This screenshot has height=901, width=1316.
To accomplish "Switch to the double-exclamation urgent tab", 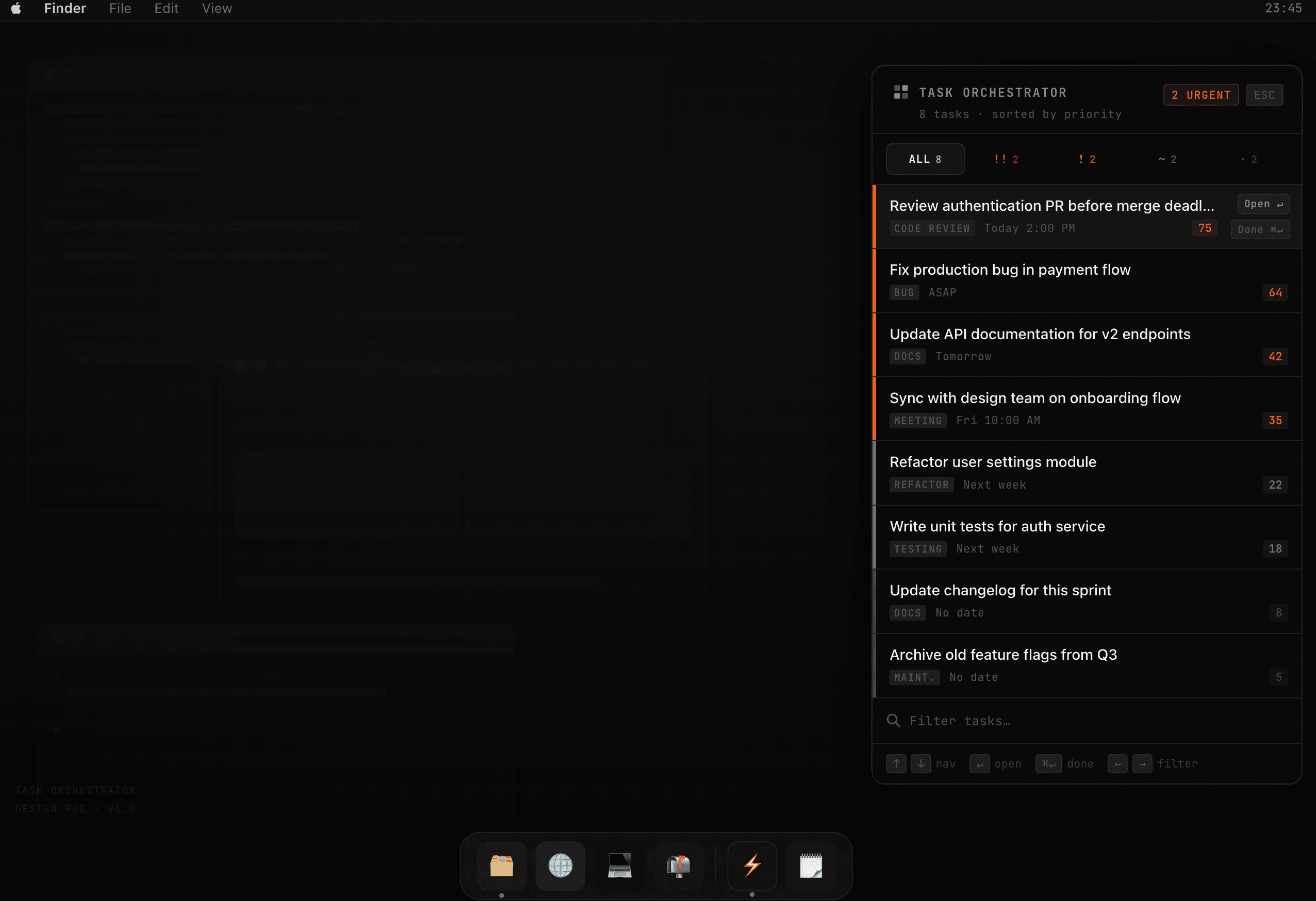I will pos(1006,159).
